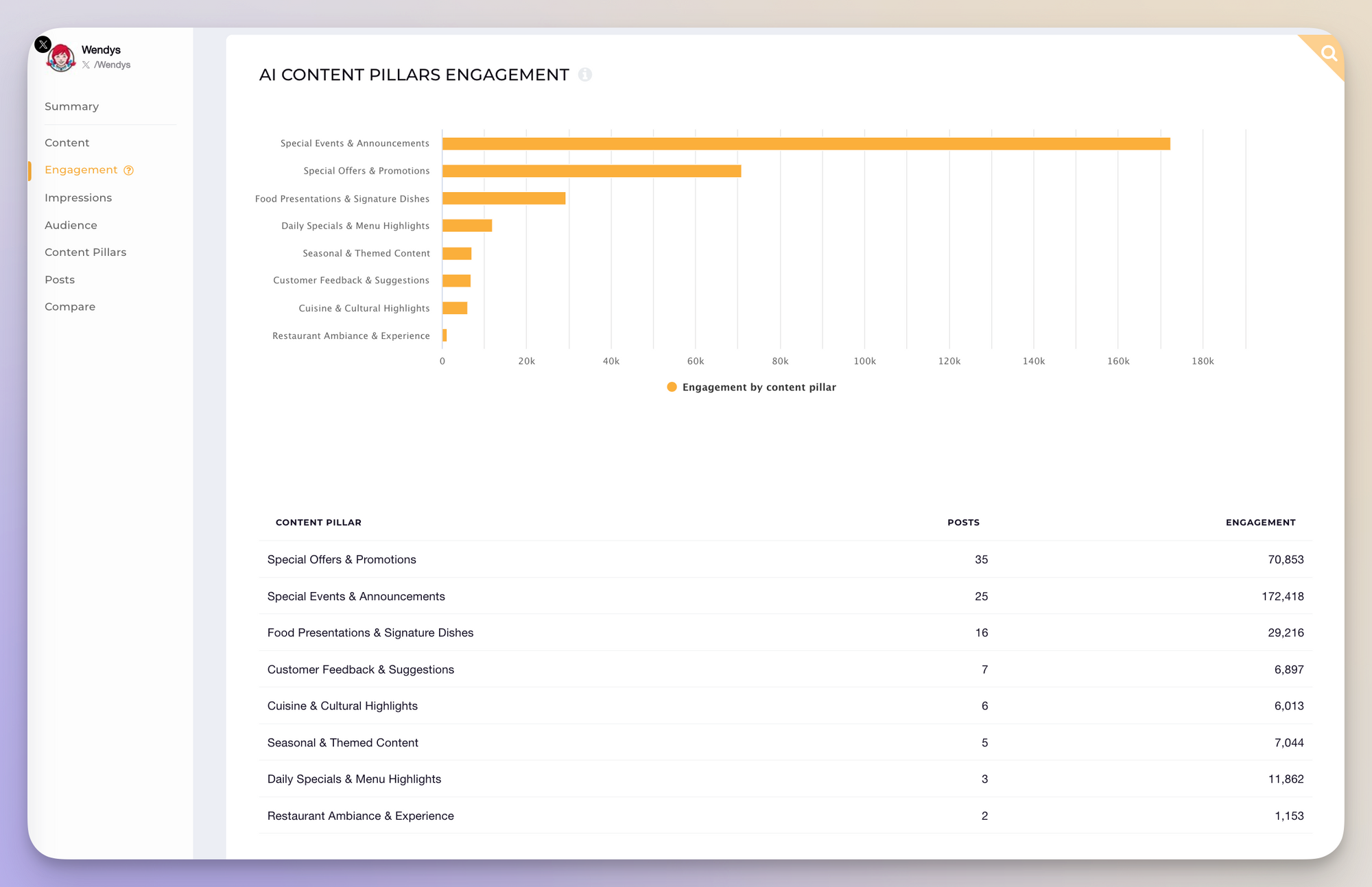This screenshot has height=887, width=1372.
Task: Click the Cuisine & Cultural Highlights bar
Action: pyautogui.click(x=455, y=308)
